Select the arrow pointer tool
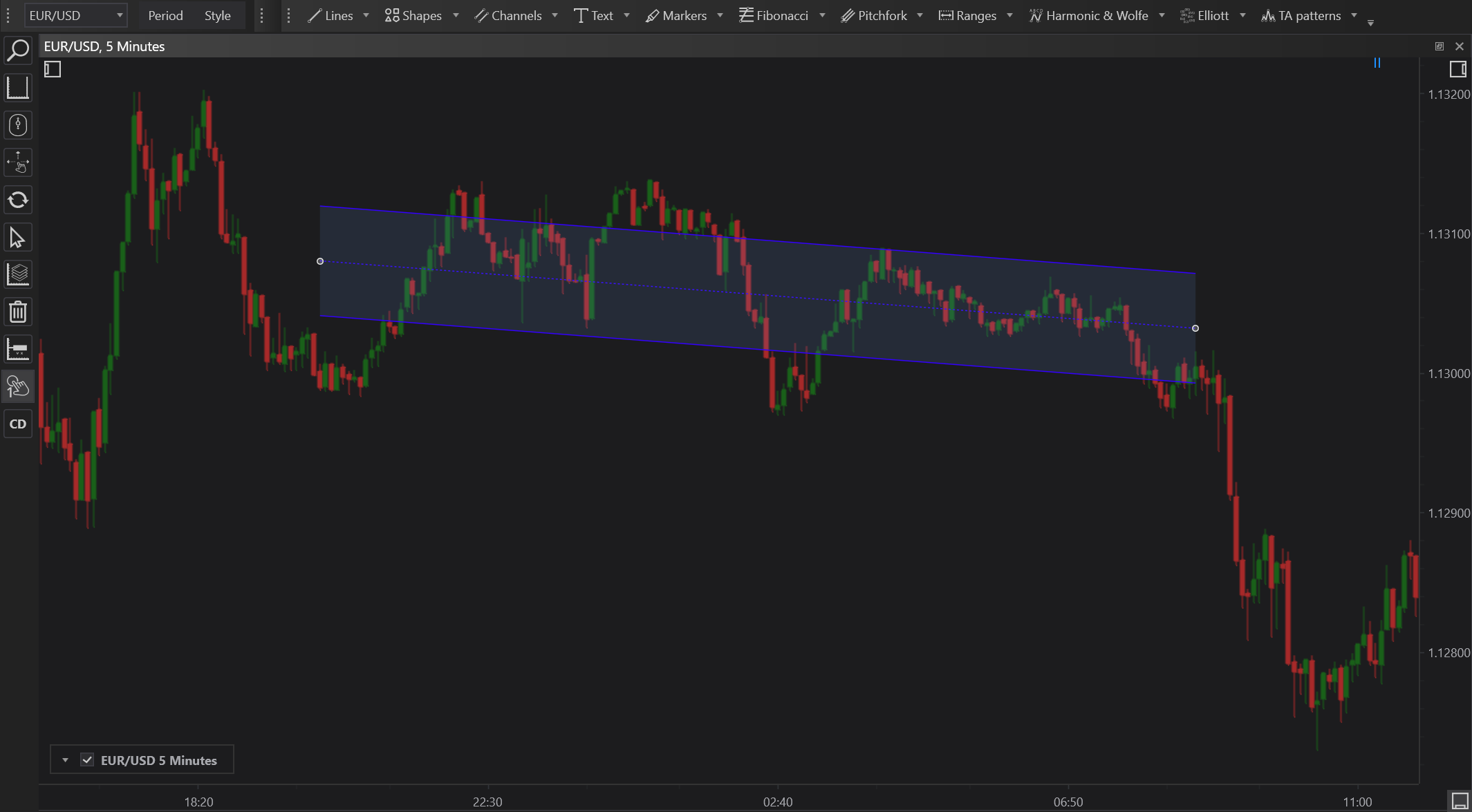Image resolution: width=1472 pixels, height=812 pixels. pos(18,238)
